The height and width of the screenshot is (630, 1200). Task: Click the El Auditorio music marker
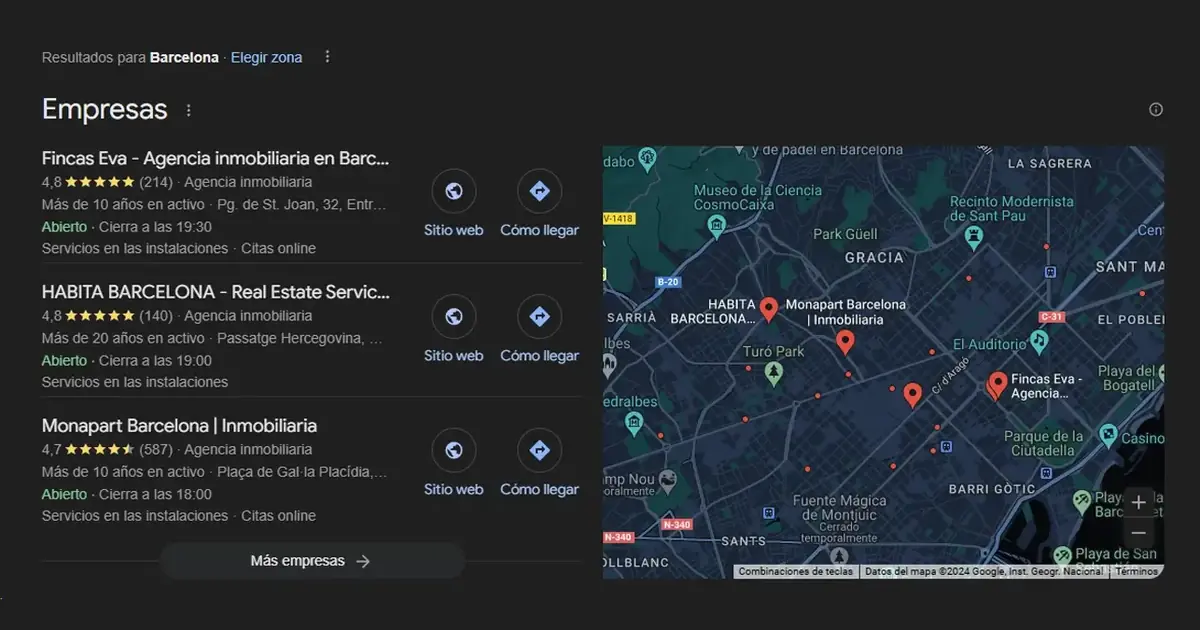(x=1040, y=341)
